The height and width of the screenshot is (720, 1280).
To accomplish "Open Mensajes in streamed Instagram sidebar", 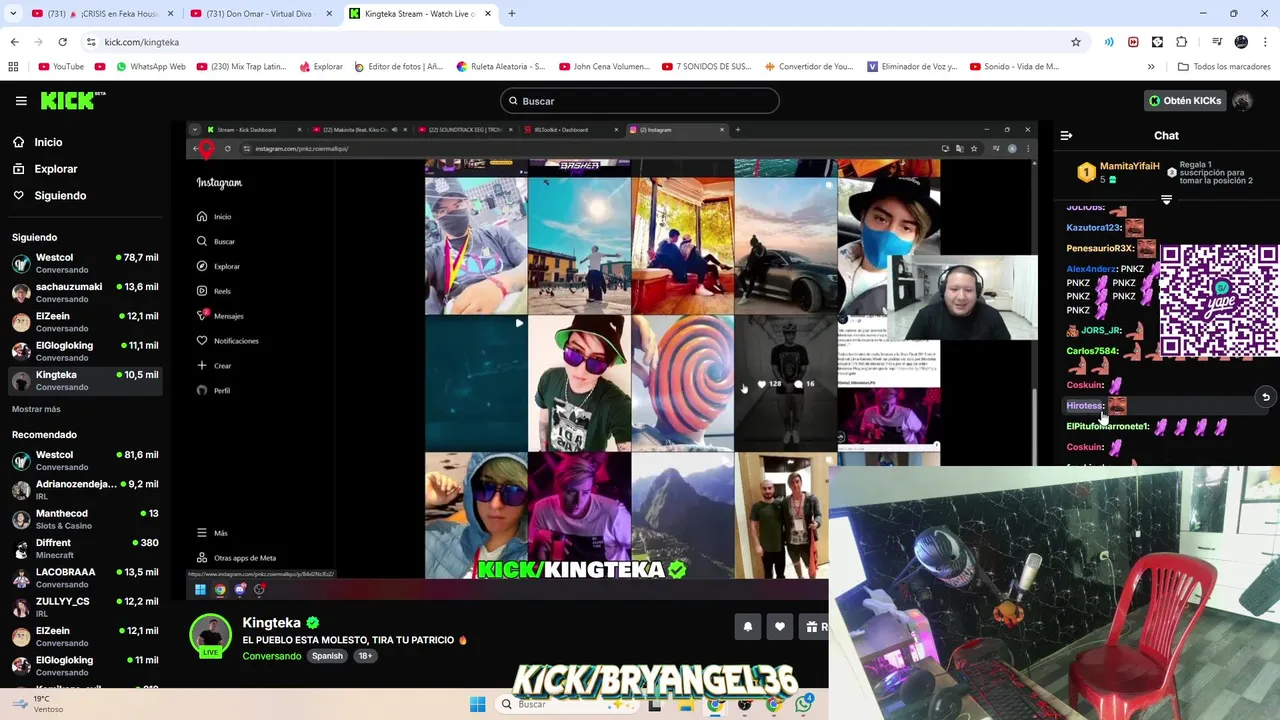I will [220, 316].
